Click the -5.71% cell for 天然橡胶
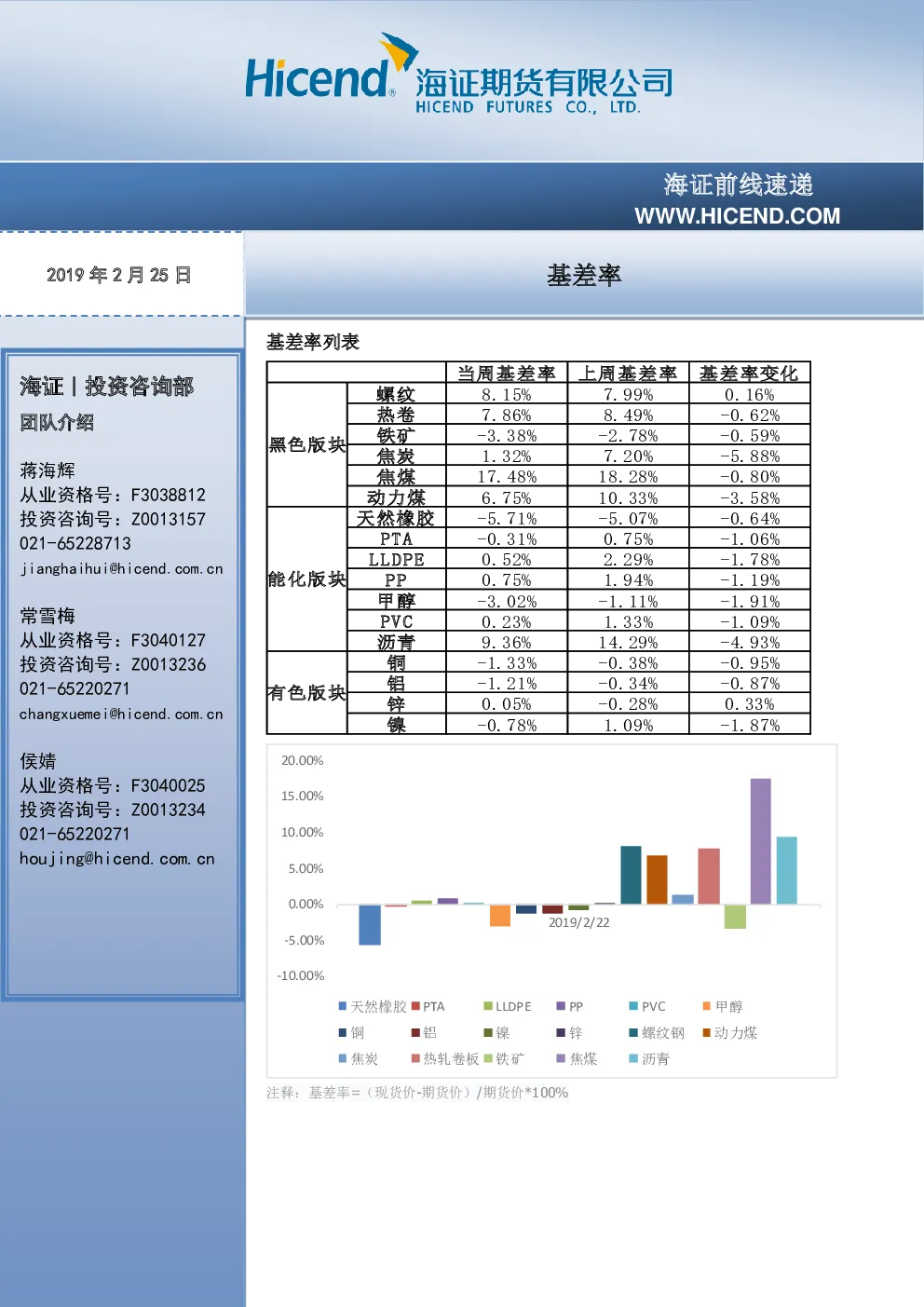924x1307 pixels. click(x=507, y=518)
